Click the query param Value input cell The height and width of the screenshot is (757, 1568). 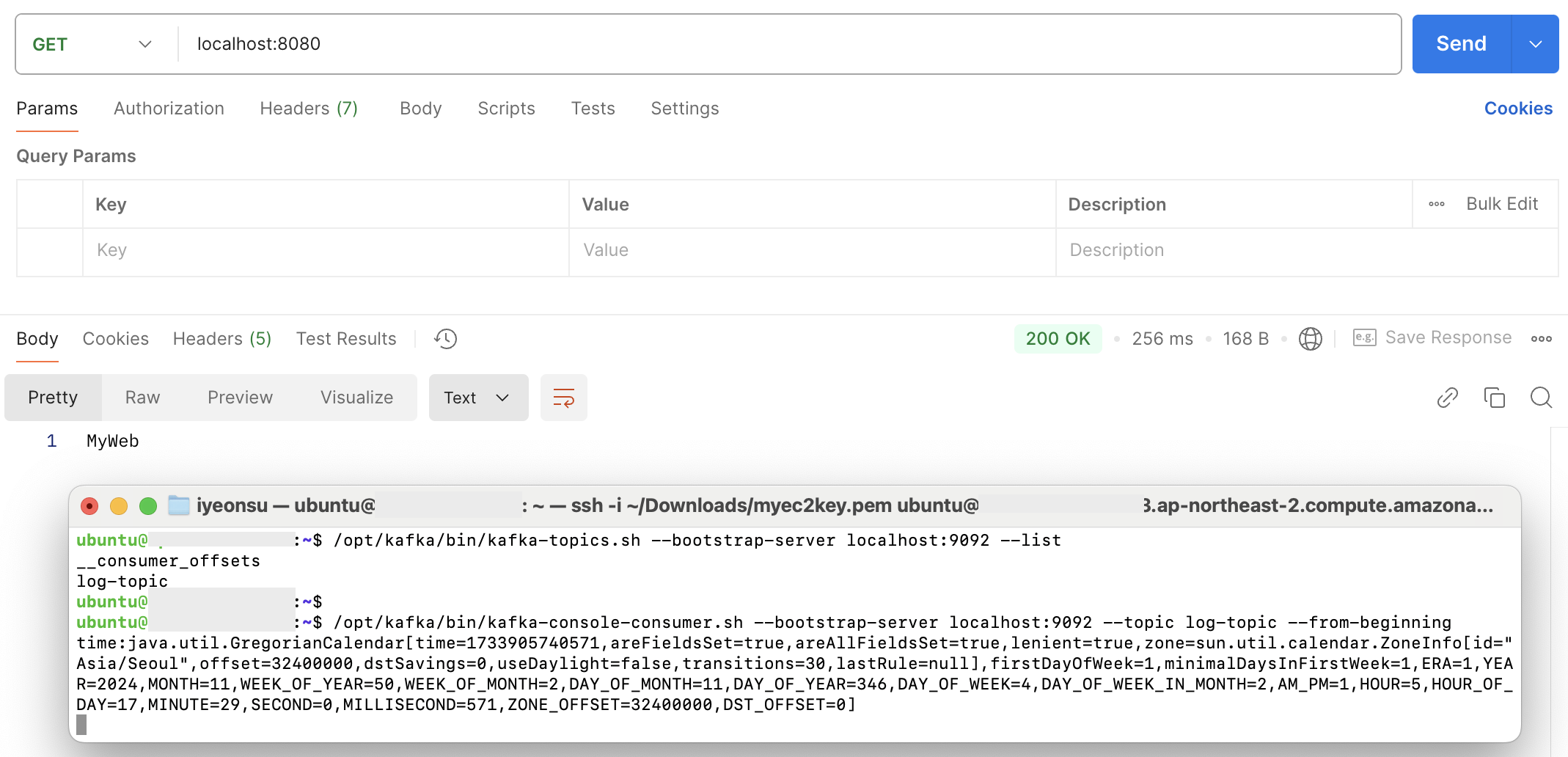click(x=813, y=251)
